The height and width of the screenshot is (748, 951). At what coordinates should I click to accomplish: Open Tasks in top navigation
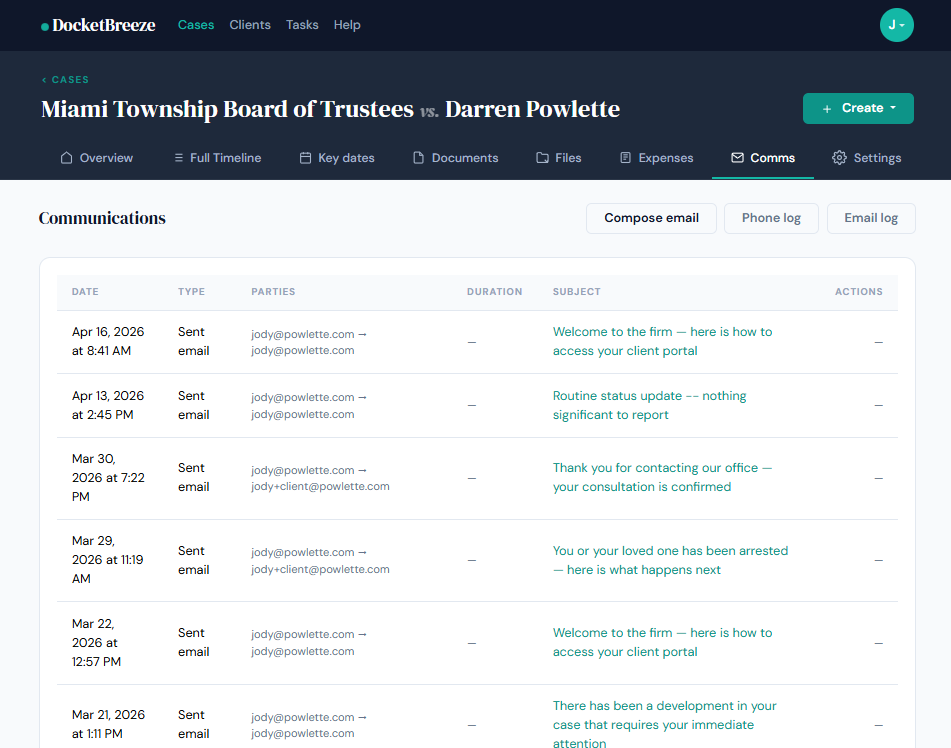(x=302, y=25)
